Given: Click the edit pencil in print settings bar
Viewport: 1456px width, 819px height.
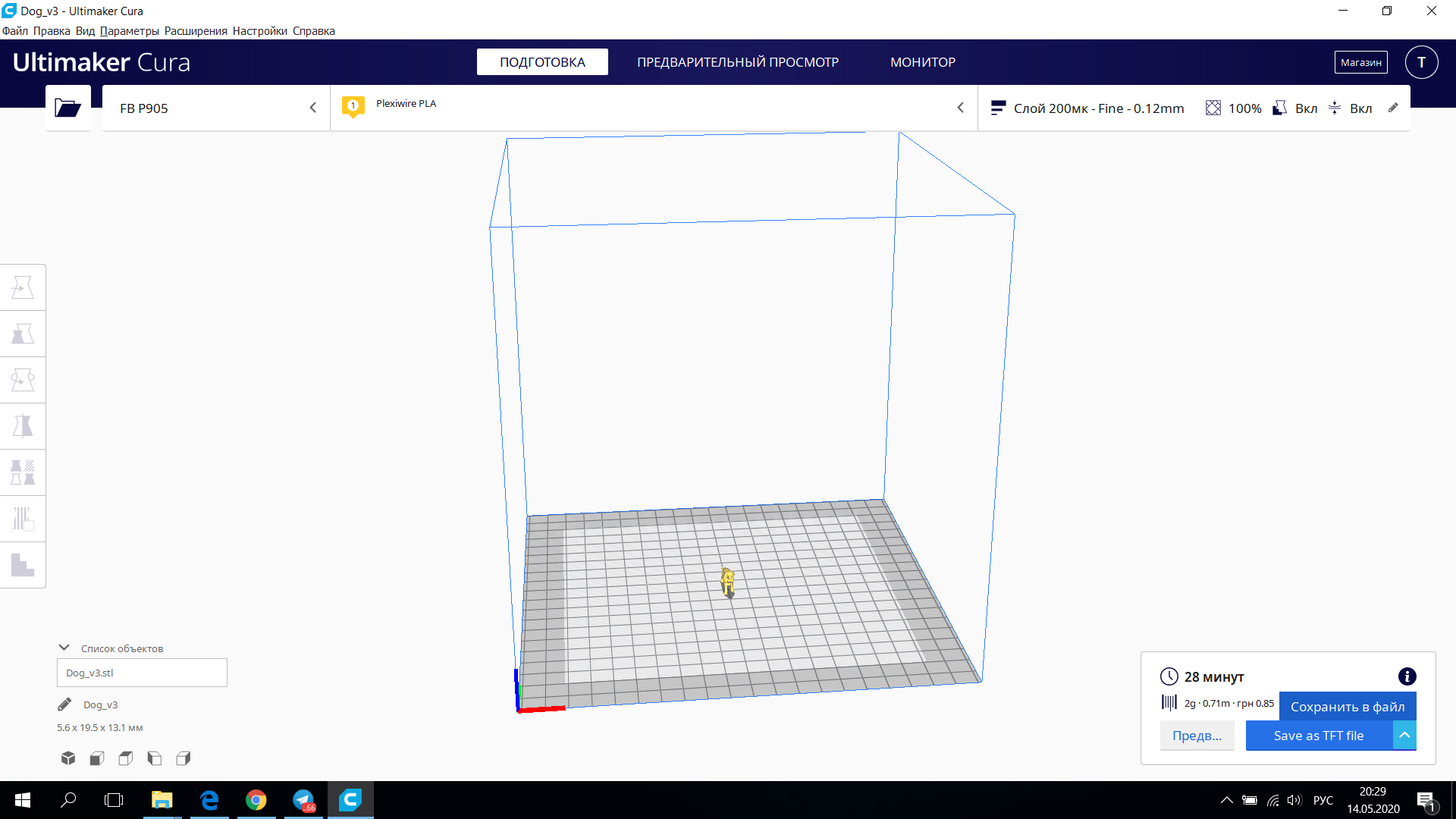Looking at the screenshot, I should [x=1393, y=108].
